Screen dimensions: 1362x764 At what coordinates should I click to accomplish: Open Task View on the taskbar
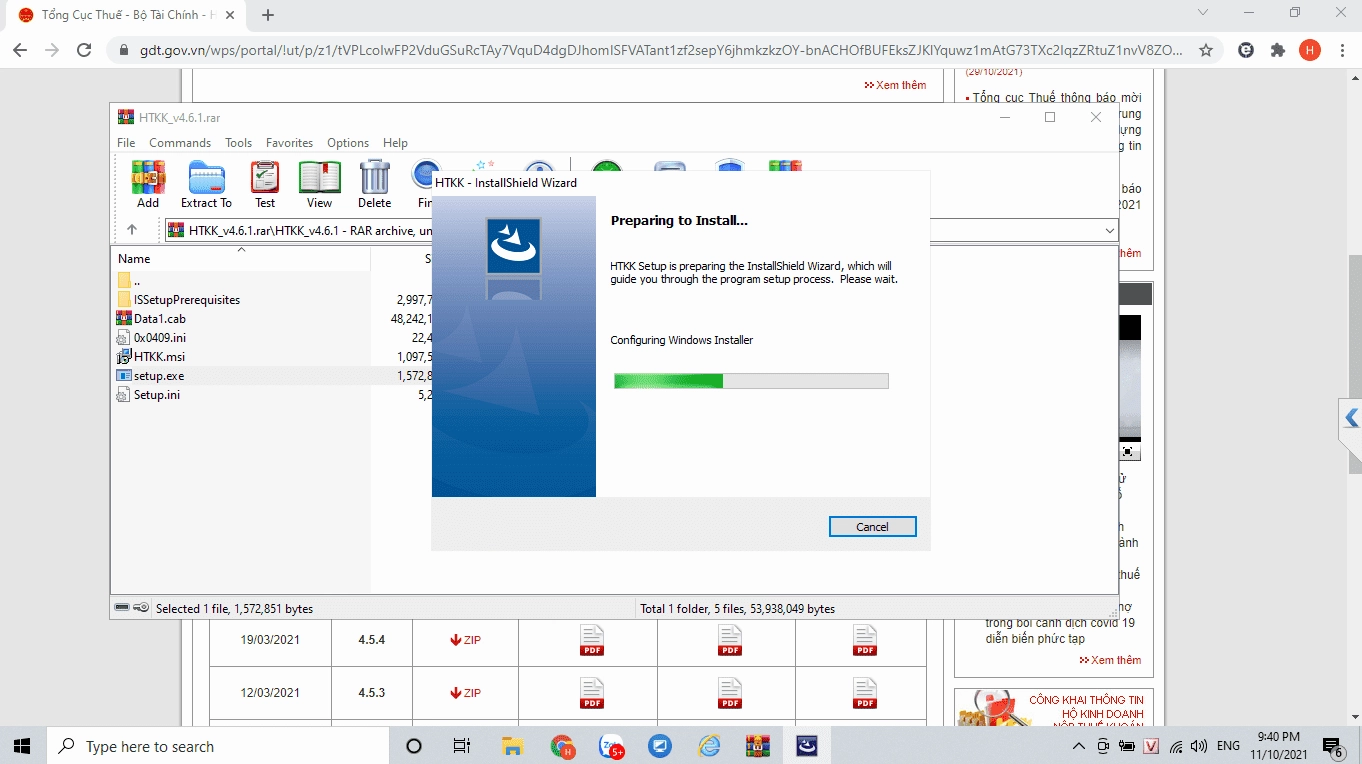pyautogui.click(x=461, y=746)
